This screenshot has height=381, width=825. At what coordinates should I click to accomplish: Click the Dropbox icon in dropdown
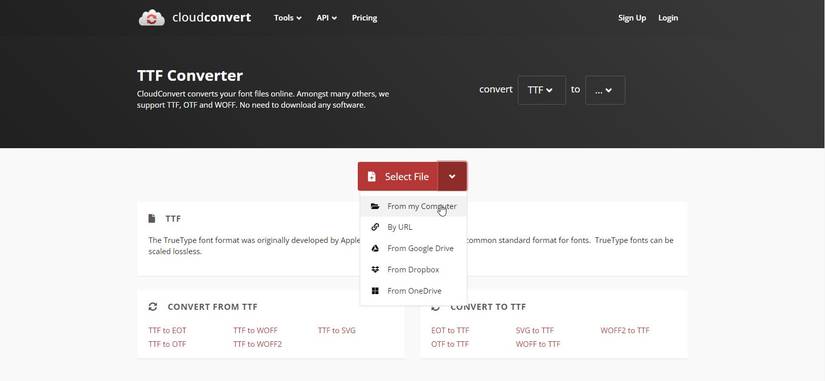pos(375,269)
